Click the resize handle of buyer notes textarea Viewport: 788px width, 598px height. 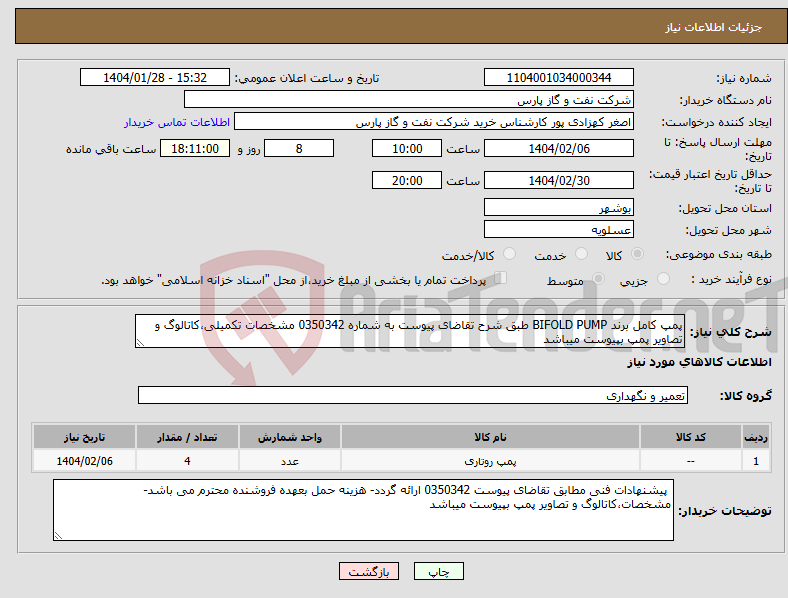tap(58, 536)
